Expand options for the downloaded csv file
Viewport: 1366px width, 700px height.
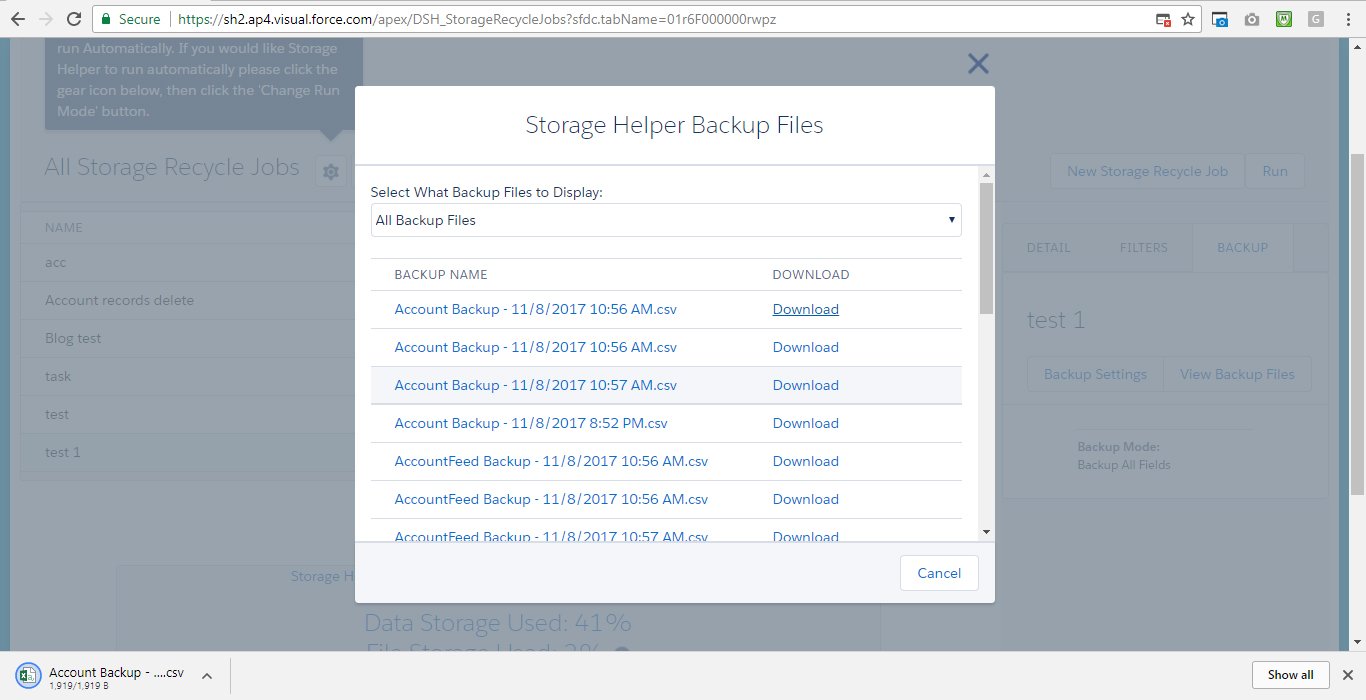tap(207, 675)
